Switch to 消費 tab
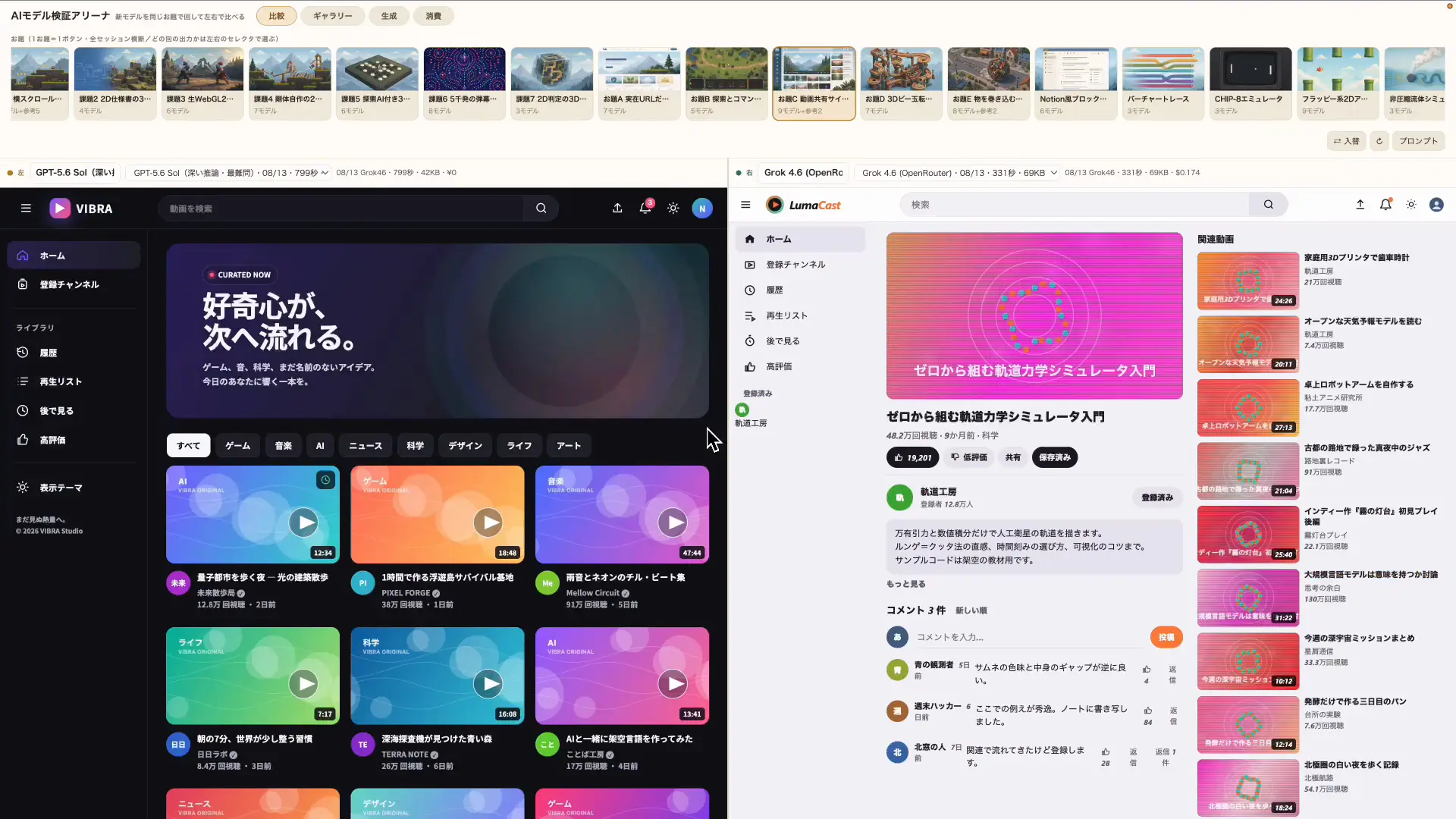1456x819 pixels. pyautogui.click(x=434, y=16)
